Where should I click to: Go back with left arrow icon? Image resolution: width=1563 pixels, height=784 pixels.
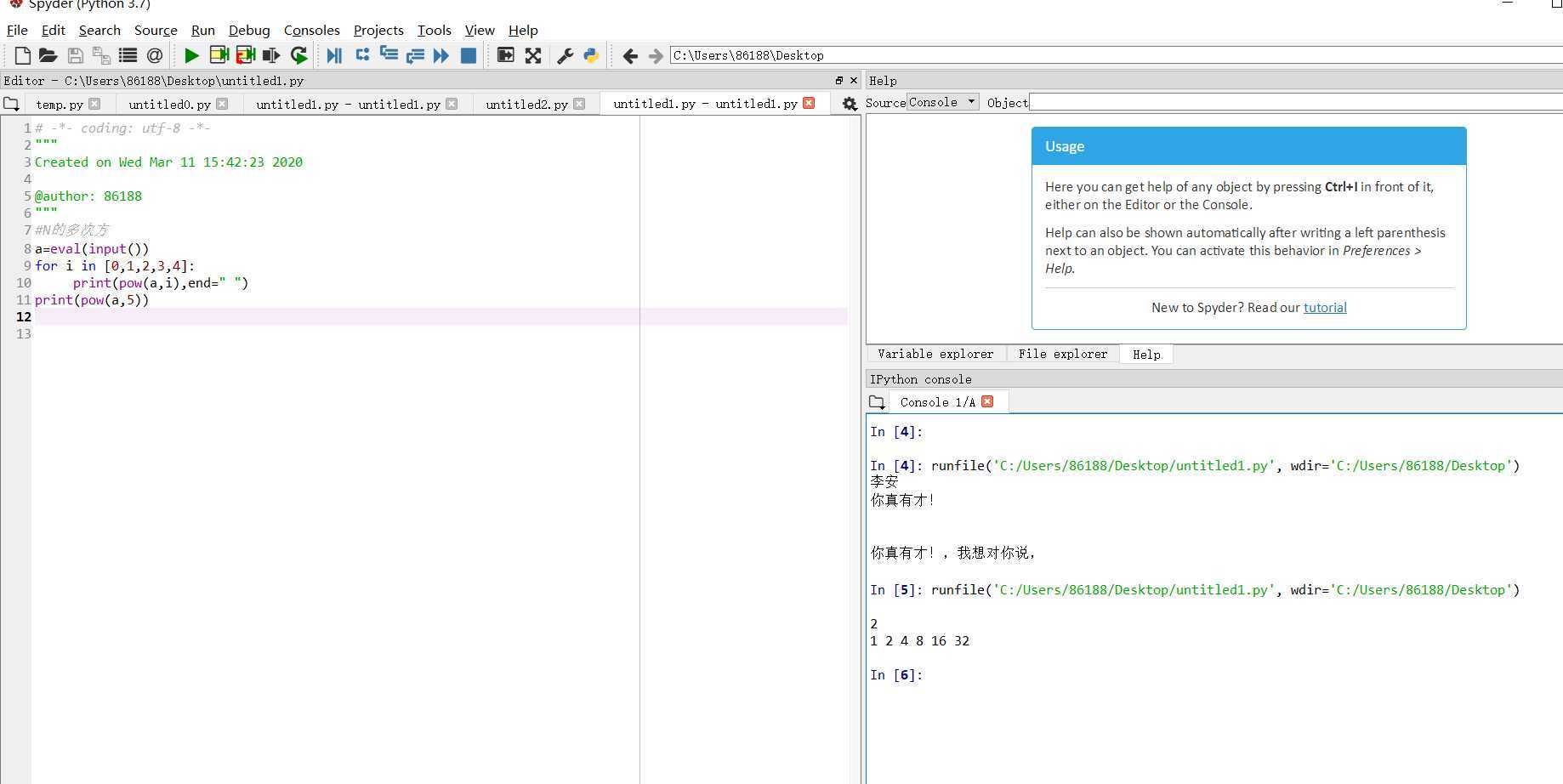(x=630, y=55)
